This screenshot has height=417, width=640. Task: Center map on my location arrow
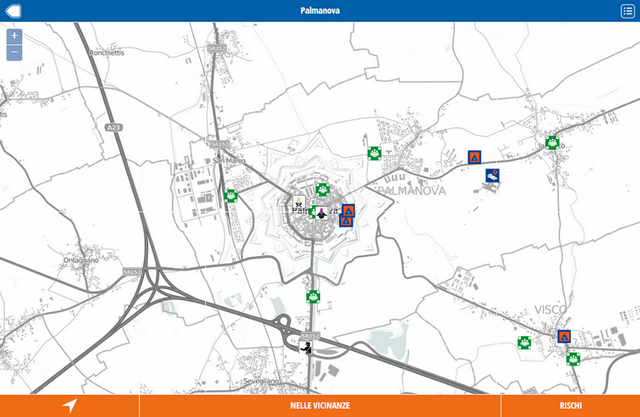[69, 405]
